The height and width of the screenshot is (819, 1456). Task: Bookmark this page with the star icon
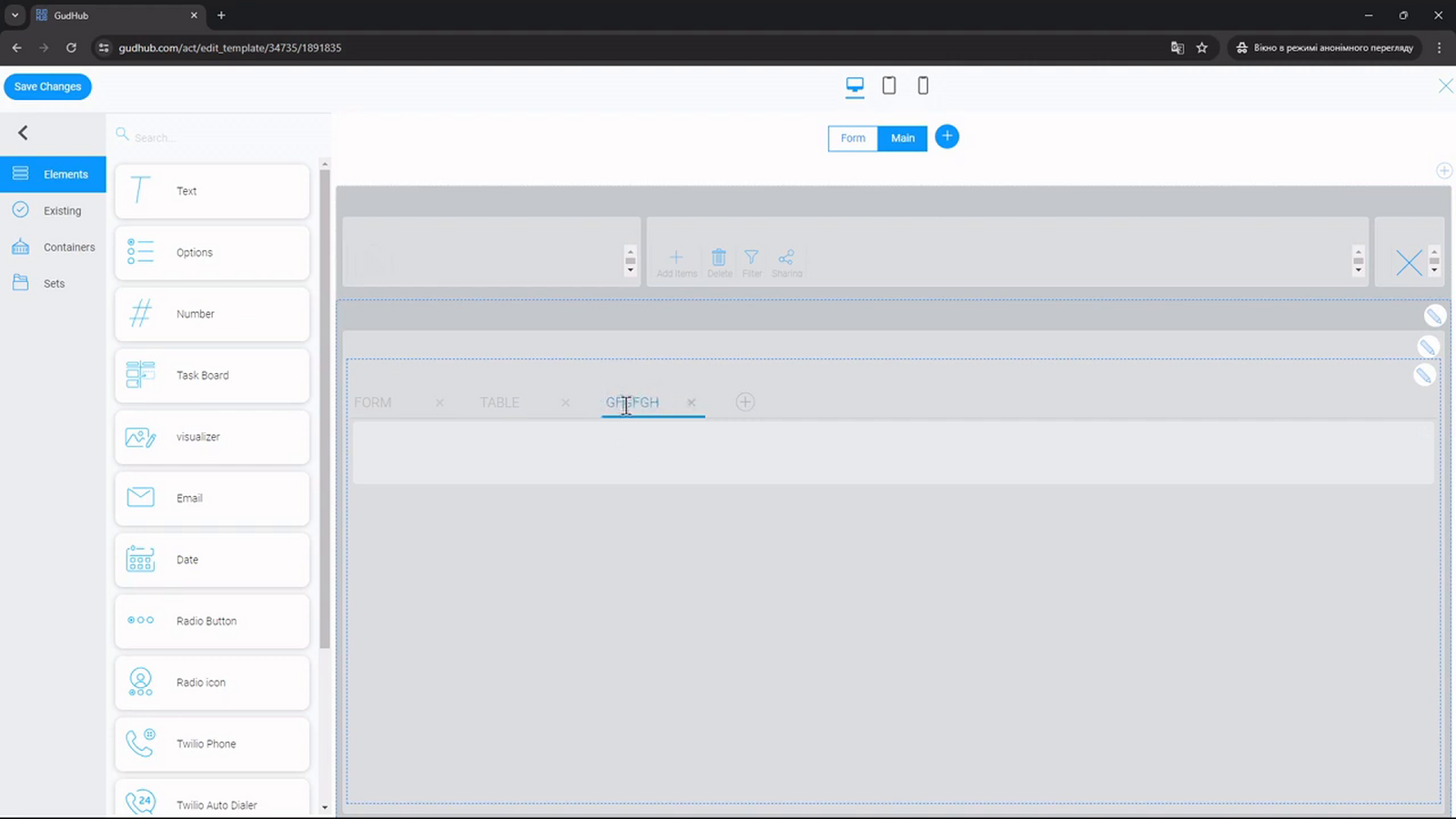point(1202,47)
